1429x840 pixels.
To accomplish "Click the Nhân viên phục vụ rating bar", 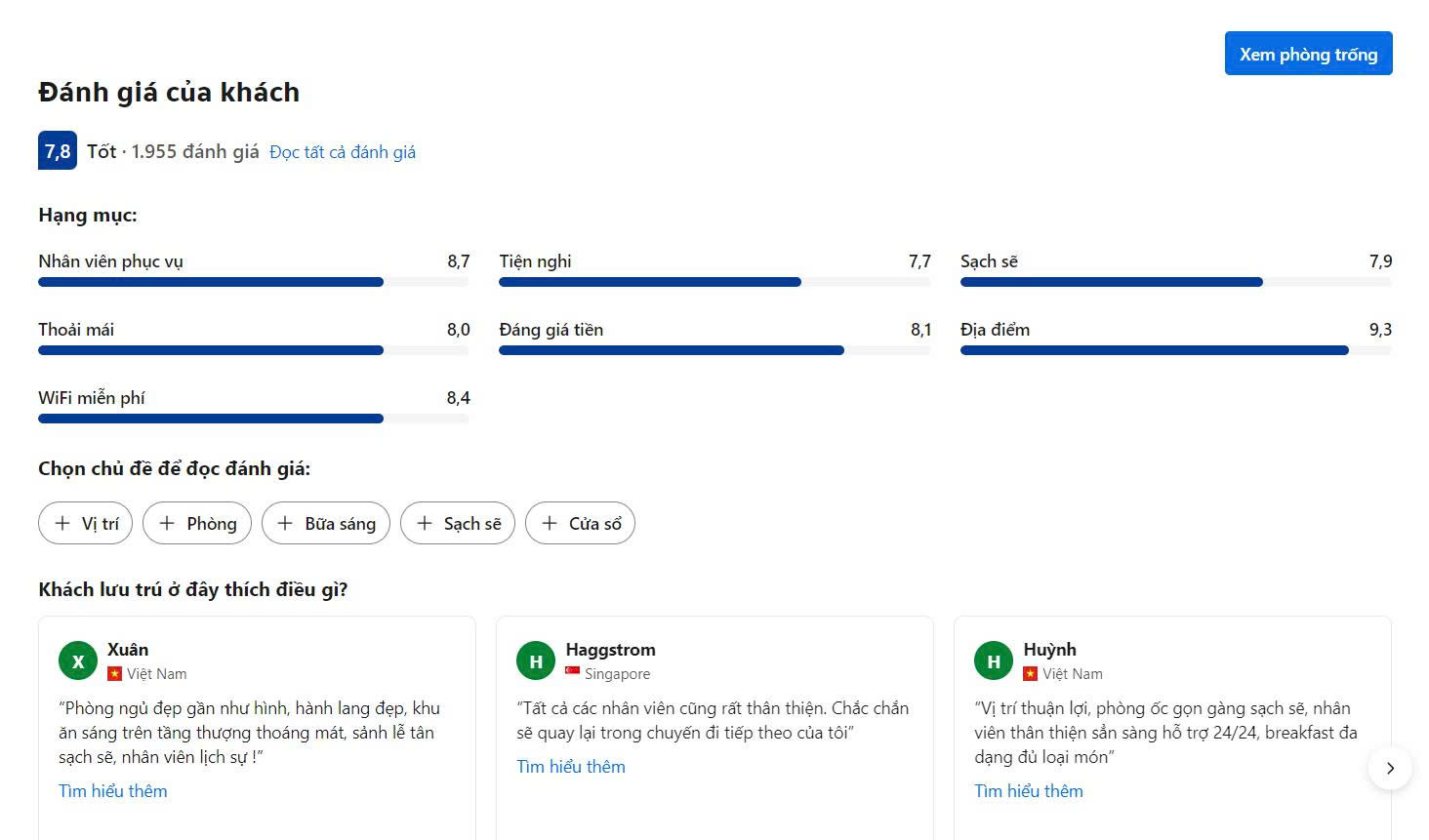I will (x=254, y=282).
